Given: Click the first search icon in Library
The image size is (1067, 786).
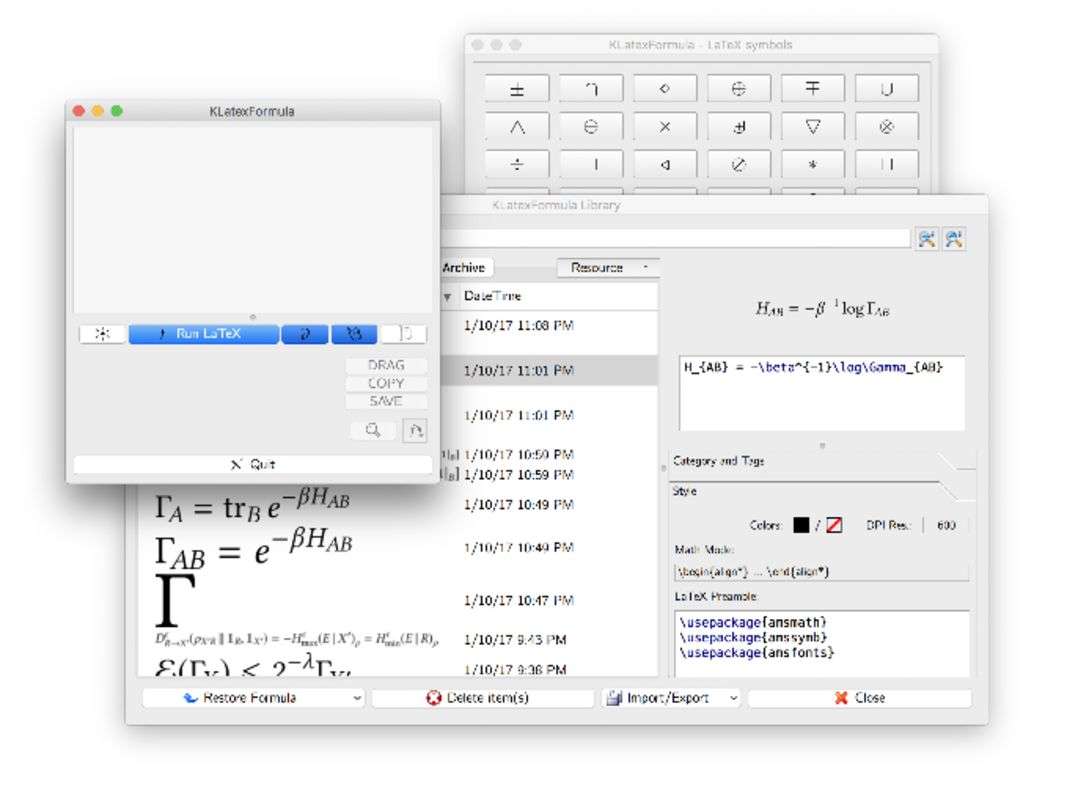Looking at the screenshot, I should [926, 239].
